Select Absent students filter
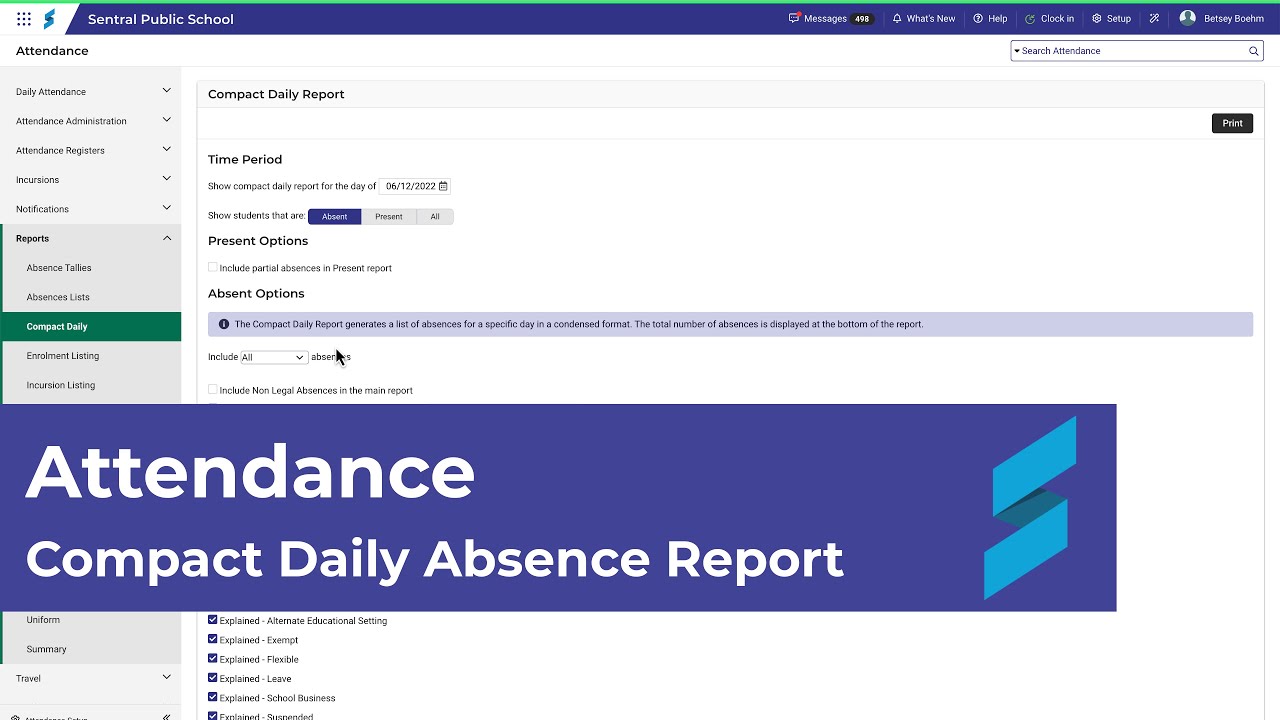The width and height of the screenshot is (1280, 720). 334,216
